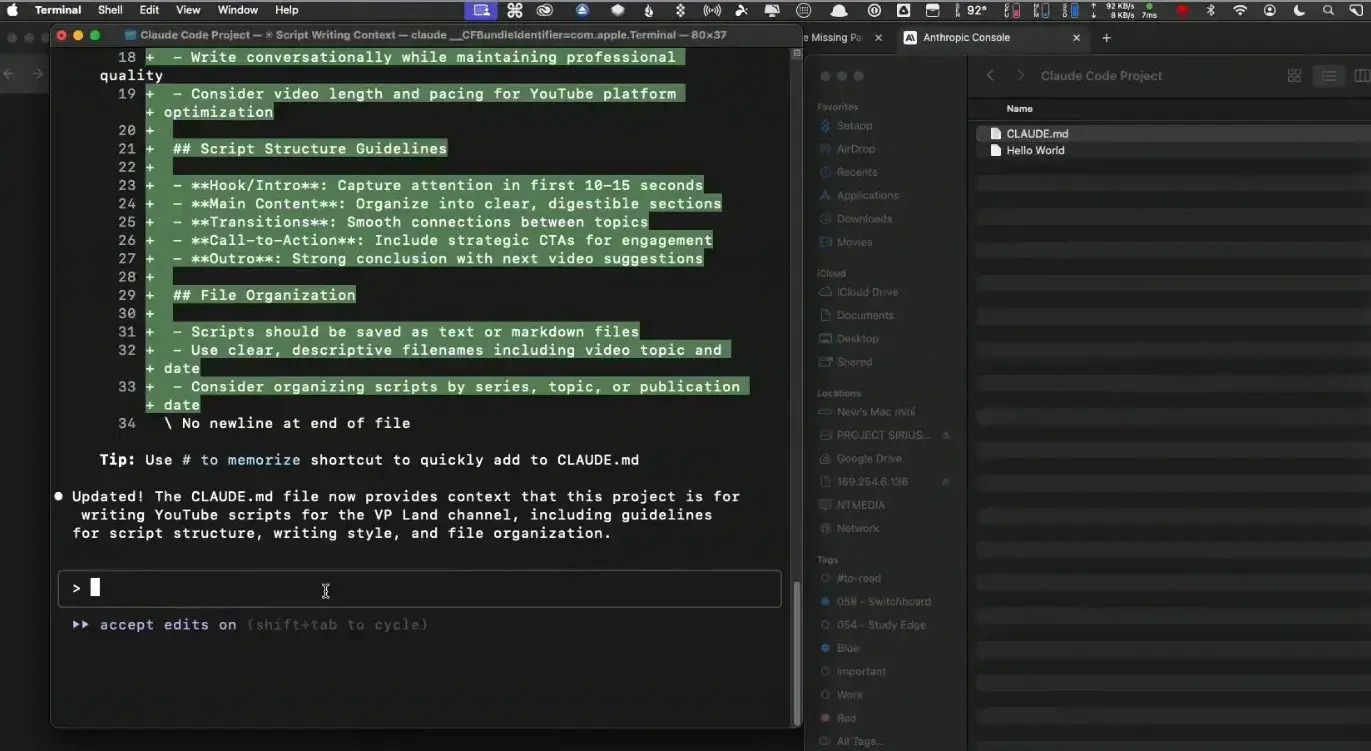This screenshot has height=751, width=1371.
Task: Open the Apple menu
Action: (13, 10)
